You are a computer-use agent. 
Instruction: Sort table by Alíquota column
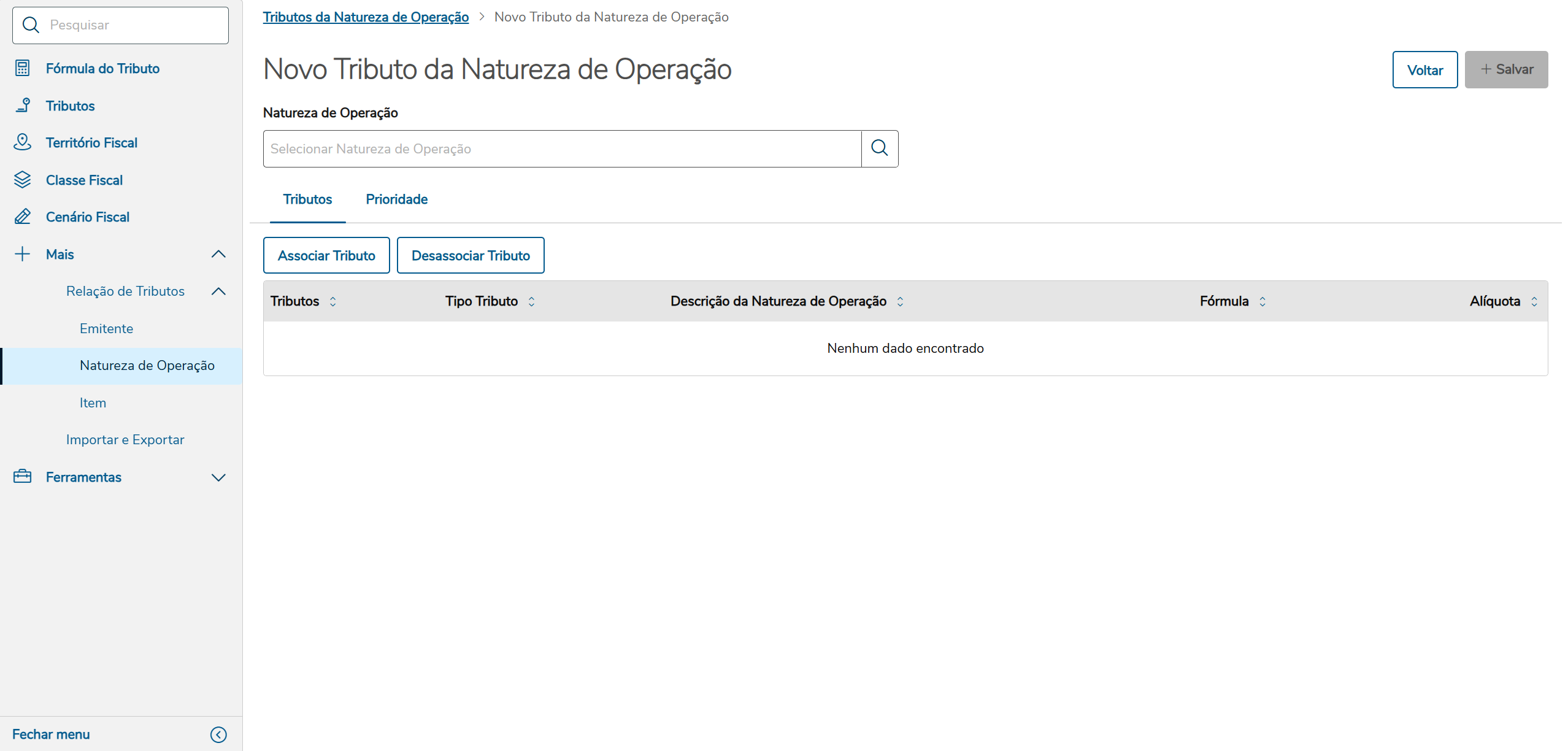(x=1534, y=301)
